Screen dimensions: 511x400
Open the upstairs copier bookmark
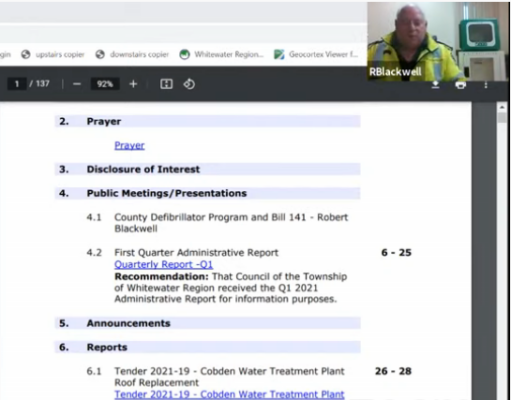pos(53,54)
